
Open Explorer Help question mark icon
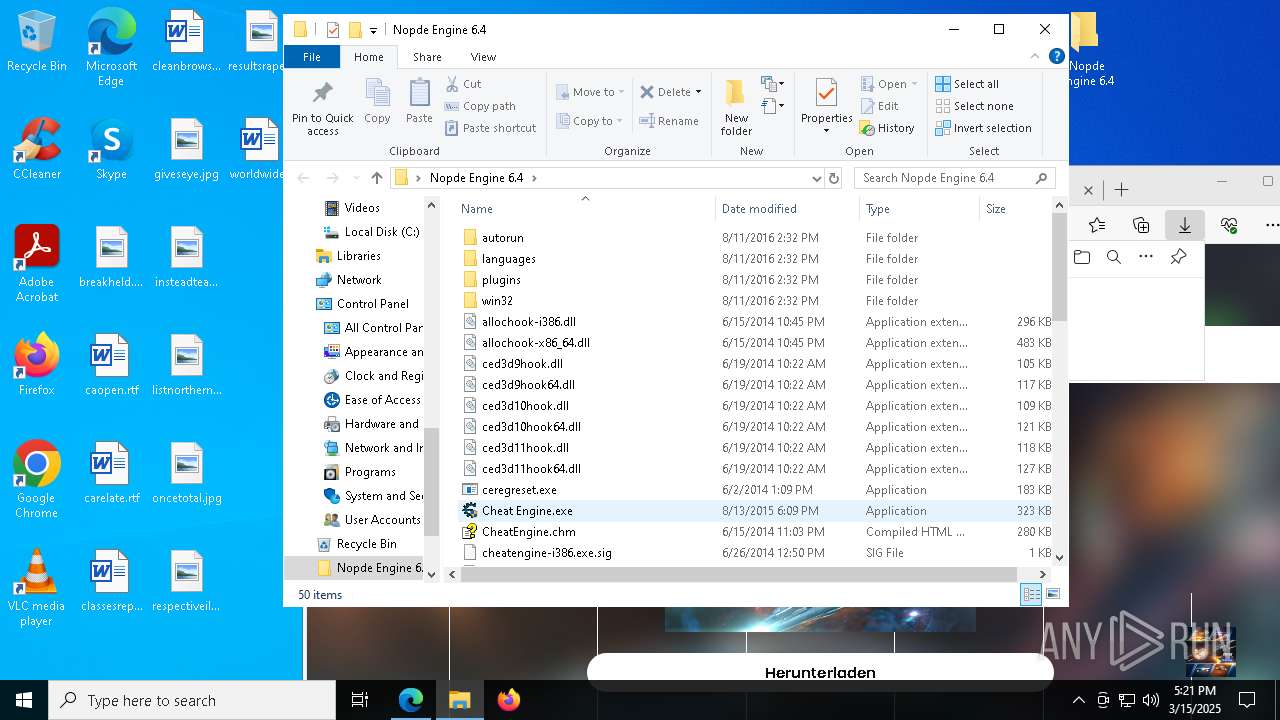point(1056,57)
